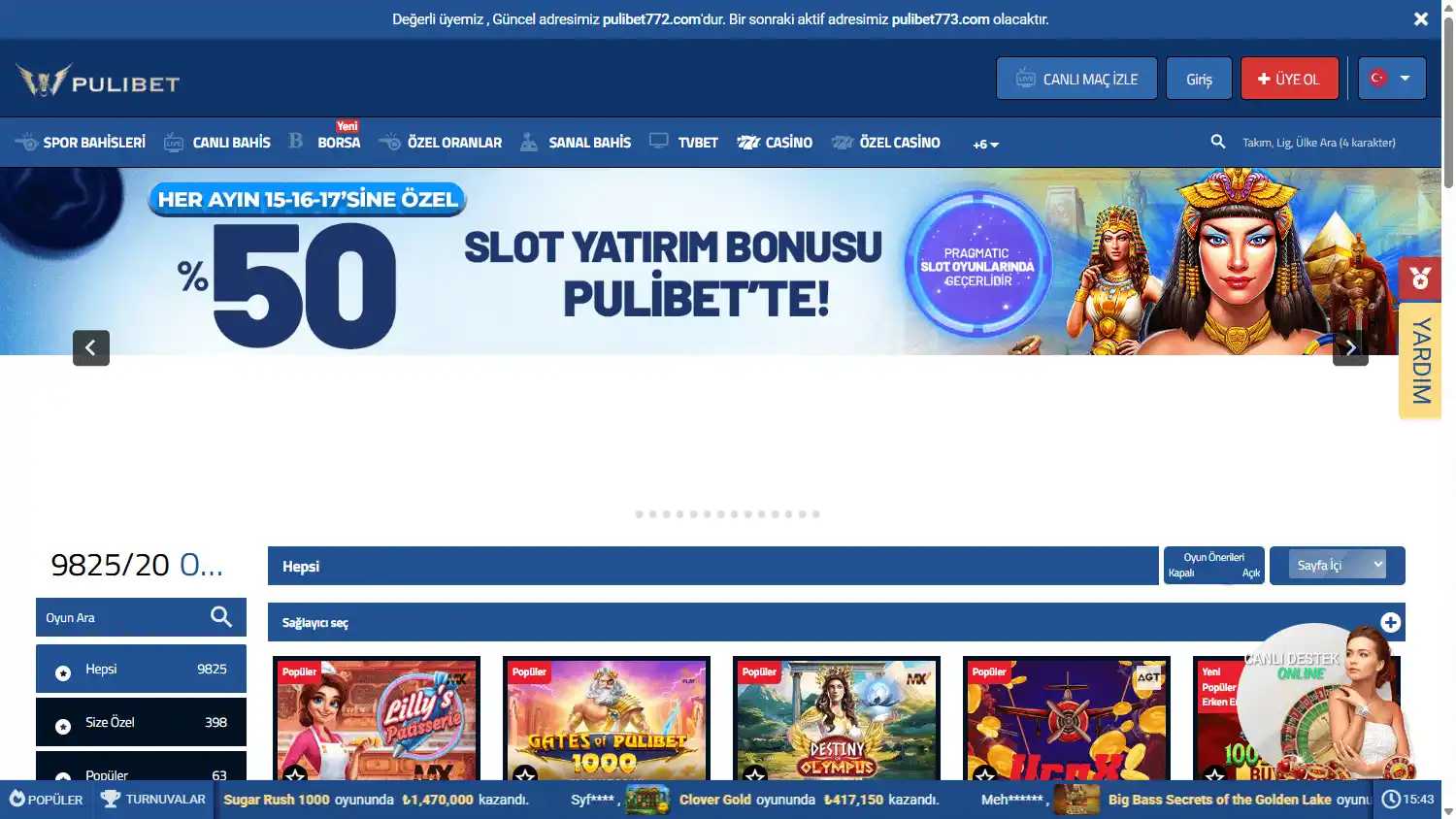This screenshot has height=819, width=1456.
Task: Open the Sayfa İçi dropdown
Action: (1338, 565)
